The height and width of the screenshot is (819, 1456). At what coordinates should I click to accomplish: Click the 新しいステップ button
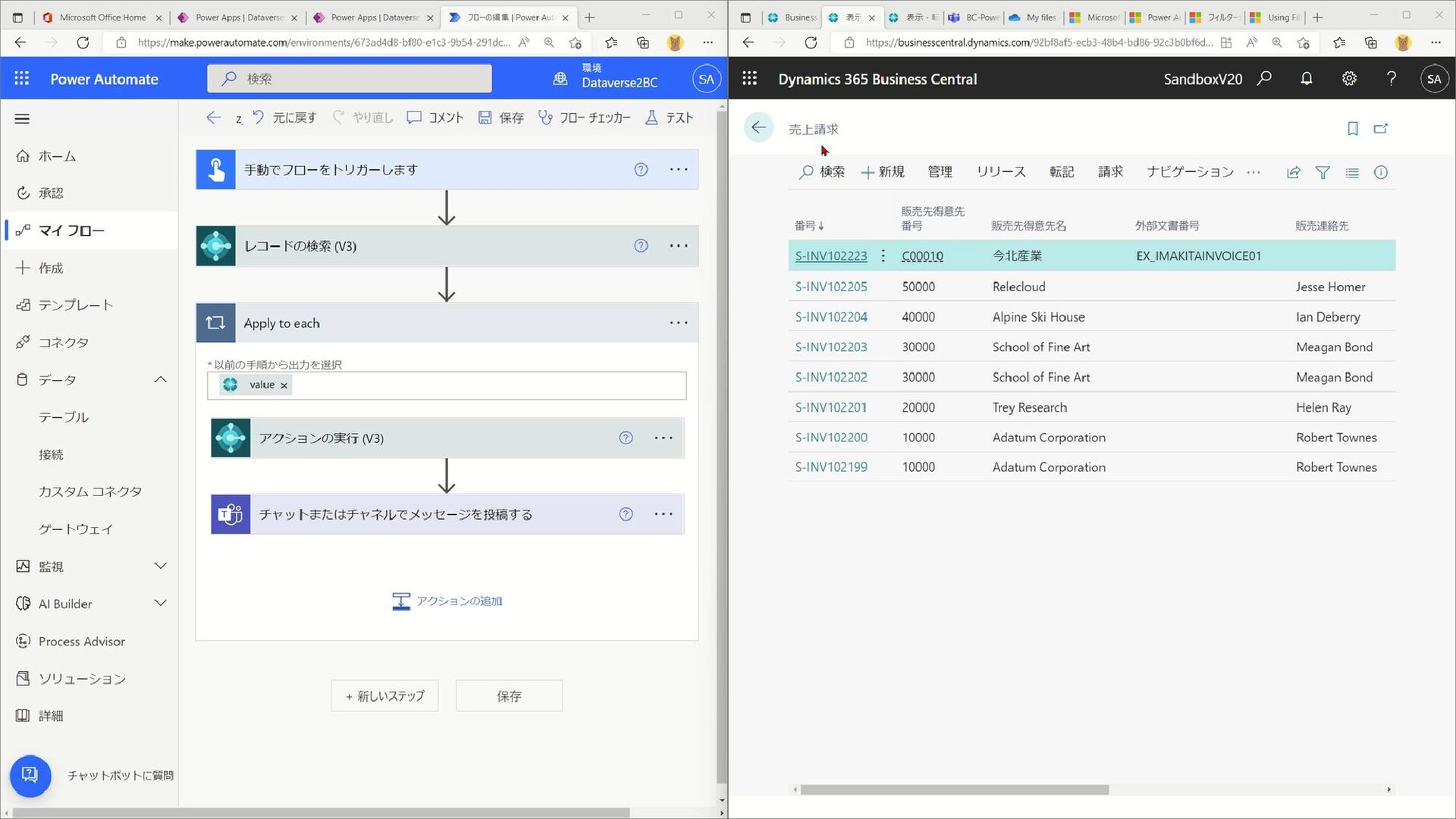384,695
